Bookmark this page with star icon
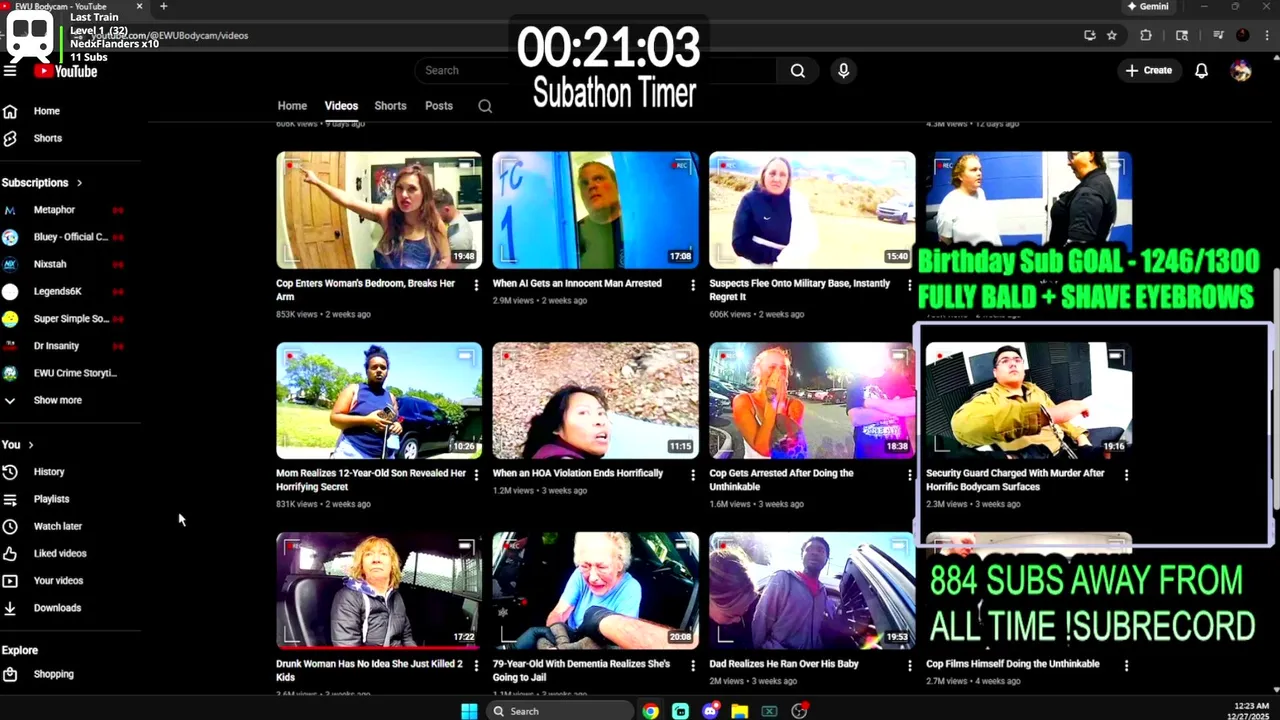1280x720 pixels. [1111, 35]
